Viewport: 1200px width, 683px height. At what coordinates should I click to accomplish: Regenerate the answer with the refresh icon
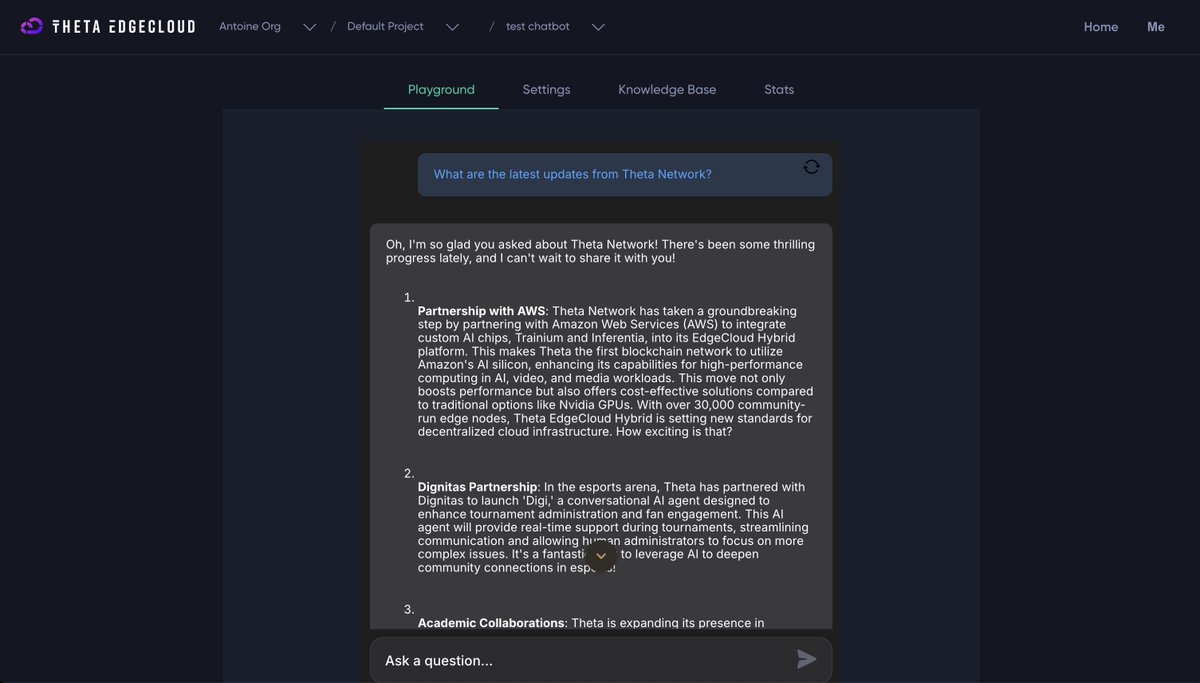coord(811,166)
